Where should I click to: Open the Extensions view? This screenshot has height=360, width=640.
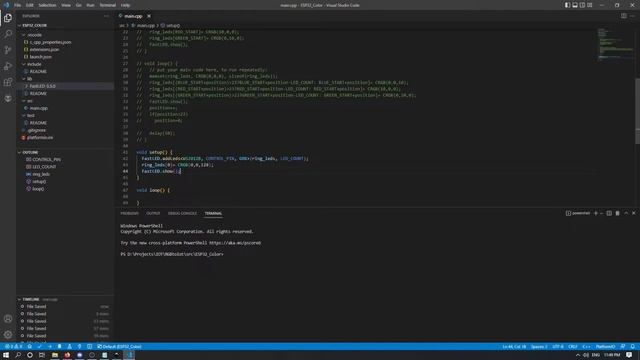point(8,82)
